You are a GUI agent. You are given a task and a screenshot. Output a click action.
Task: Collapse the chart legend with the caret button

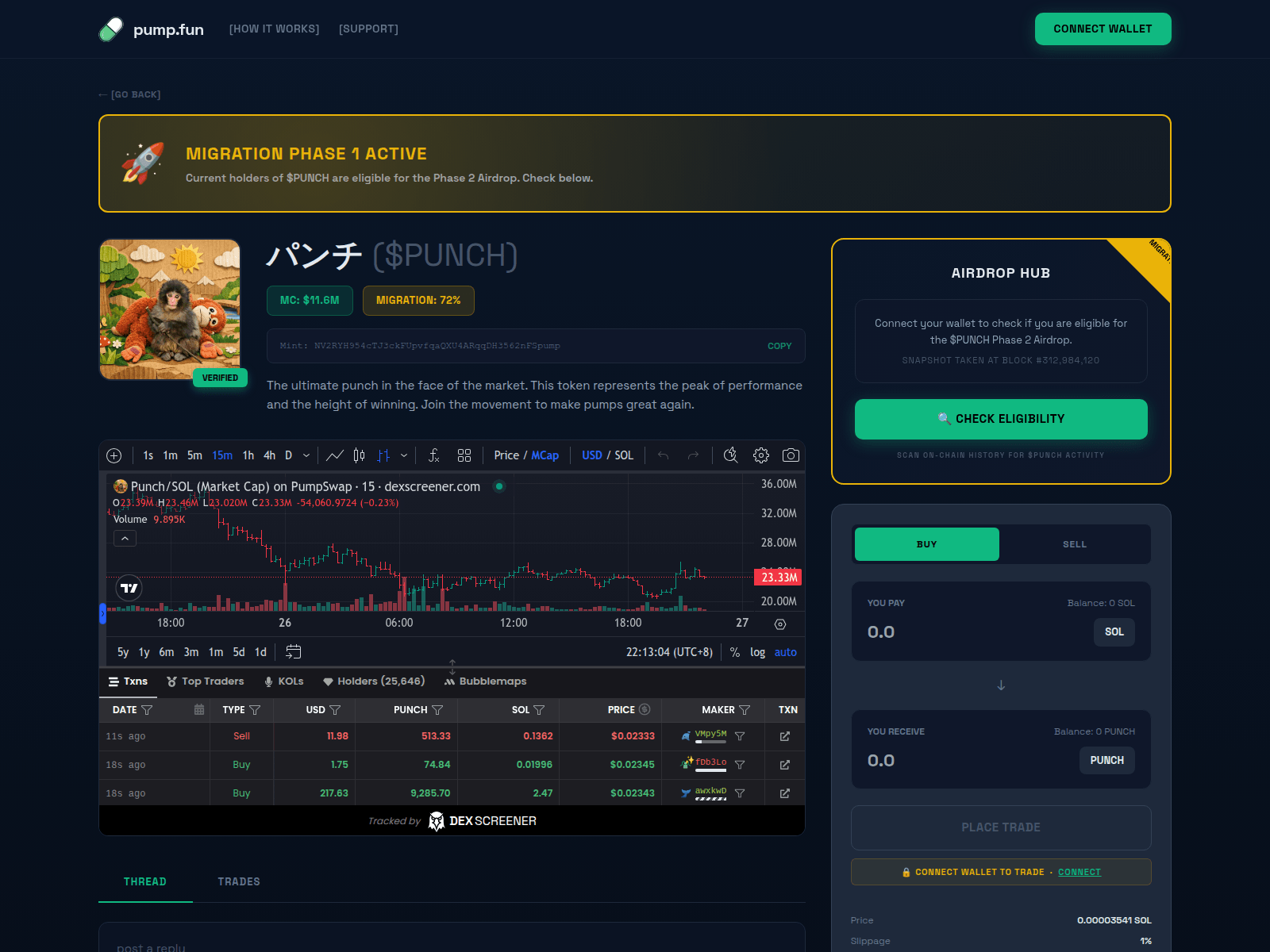pyautogui.click(x=125, y=539)
